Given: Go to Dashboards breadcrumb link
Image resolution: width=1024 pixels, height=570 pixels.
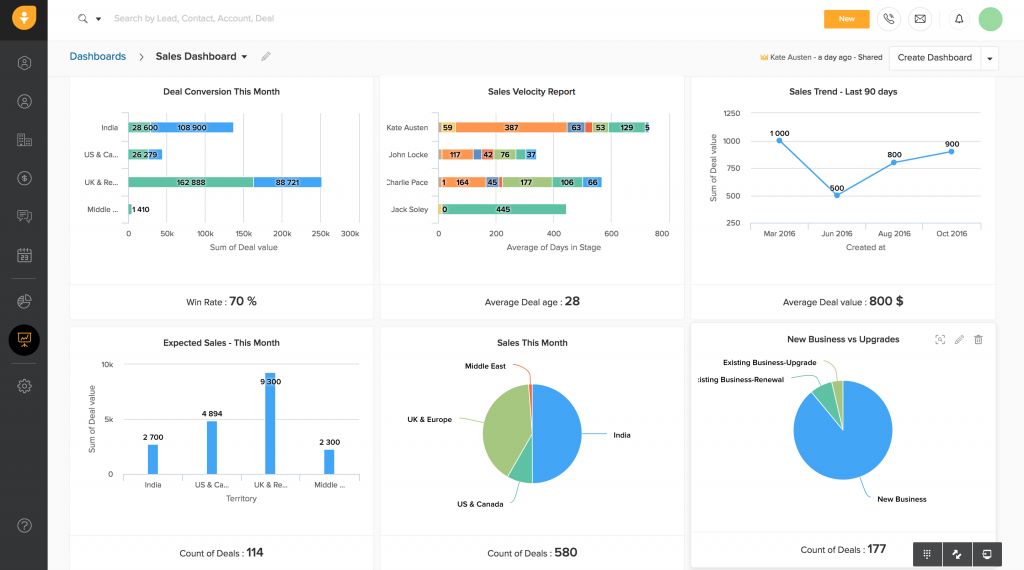Looking at the screenshot, I should (97, 57).
